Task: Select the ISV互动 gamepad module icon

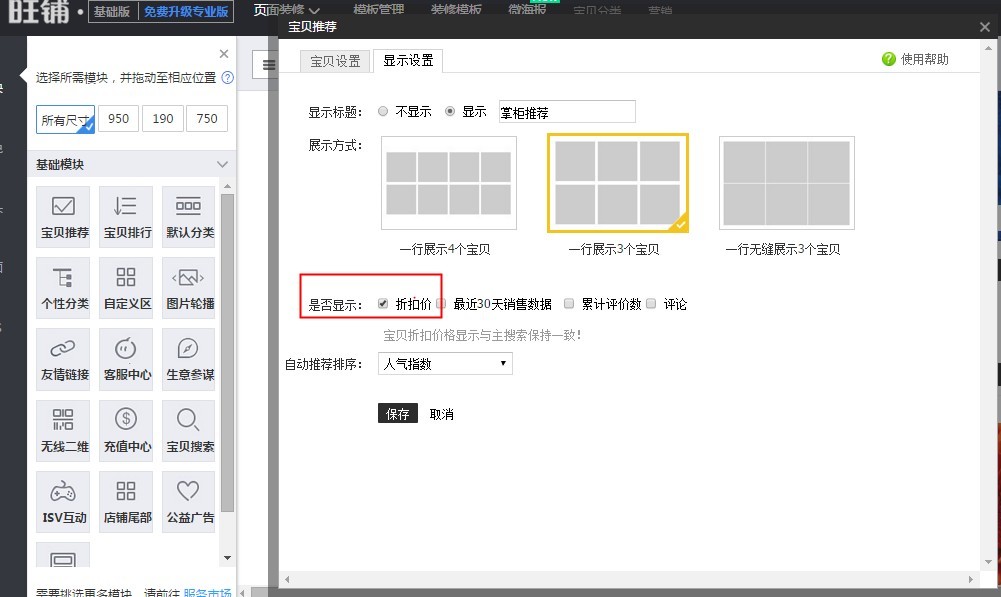Action: pyautogui.click(x=63, y=502)
